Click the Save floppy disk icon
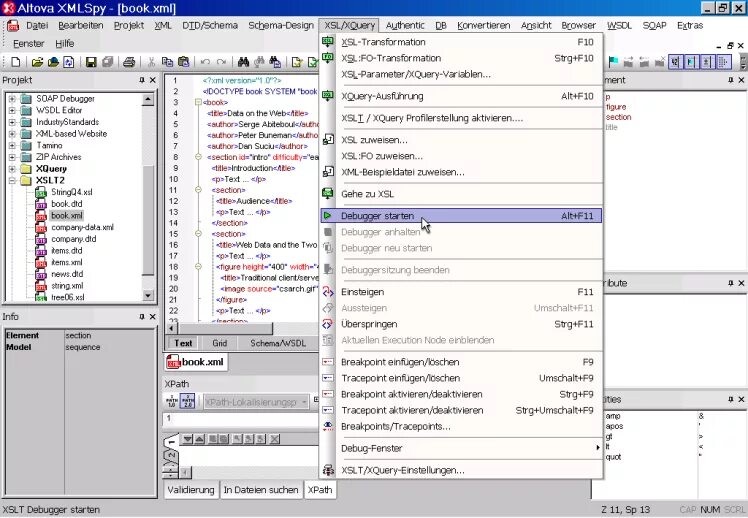Screen dimensions: 748x518 tap(91, 62)
